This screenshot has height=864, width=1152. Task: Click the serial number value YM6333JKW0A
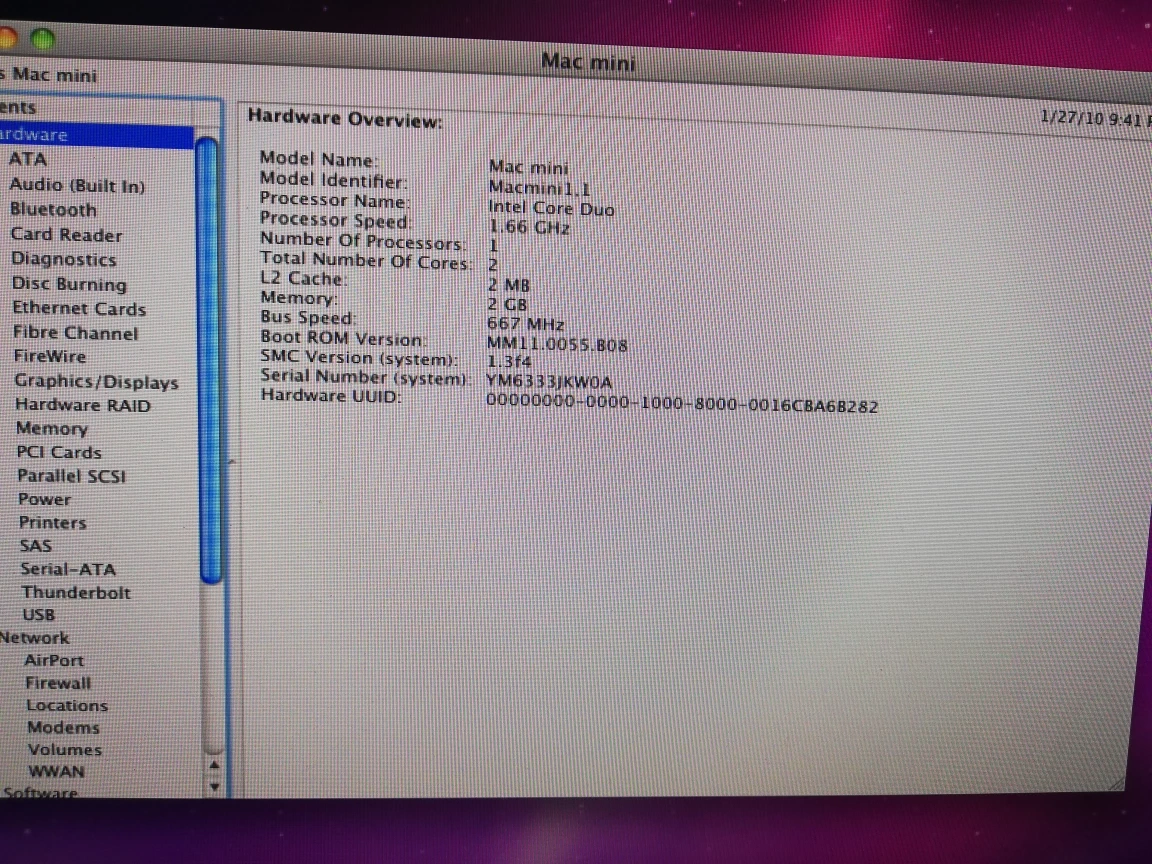coord(549,382)
